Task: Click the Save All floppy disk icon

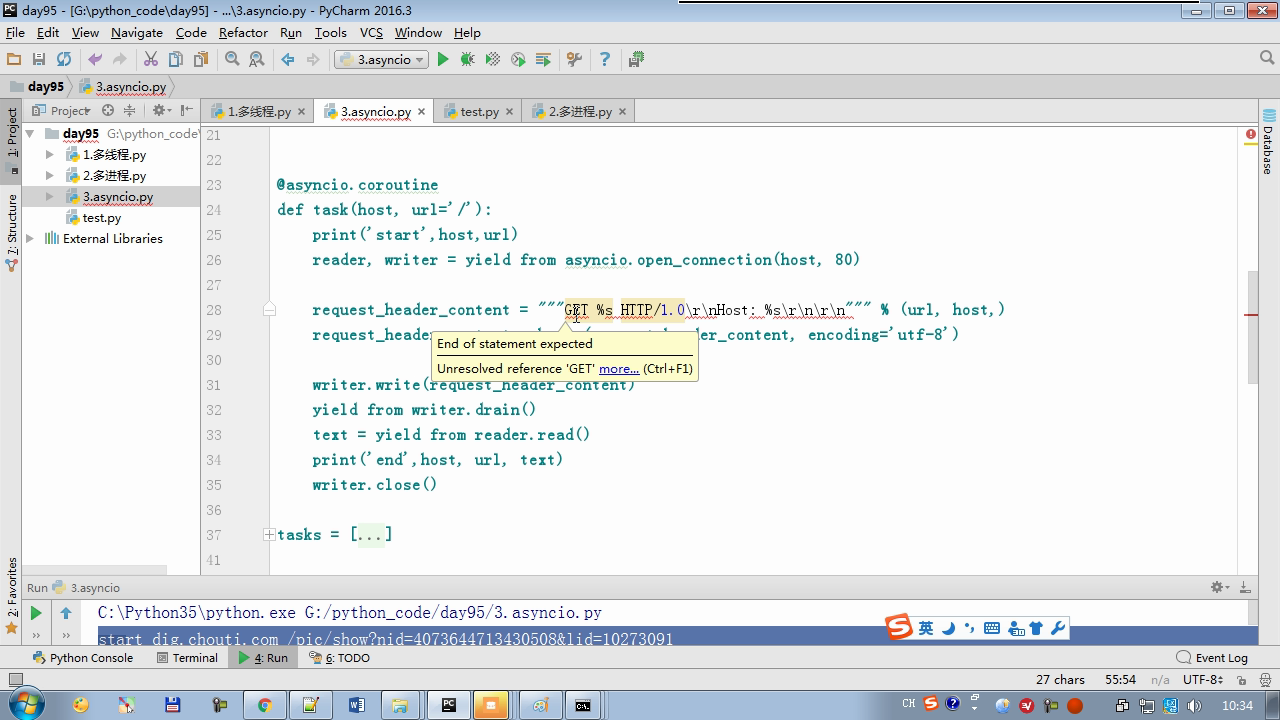Action: point(39,60)
